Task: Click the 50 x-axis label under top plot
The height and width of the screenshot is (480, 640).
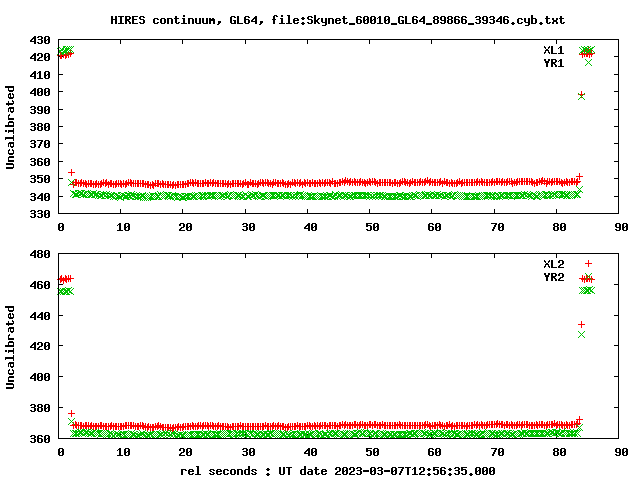Action: click(x=372, y=227)
